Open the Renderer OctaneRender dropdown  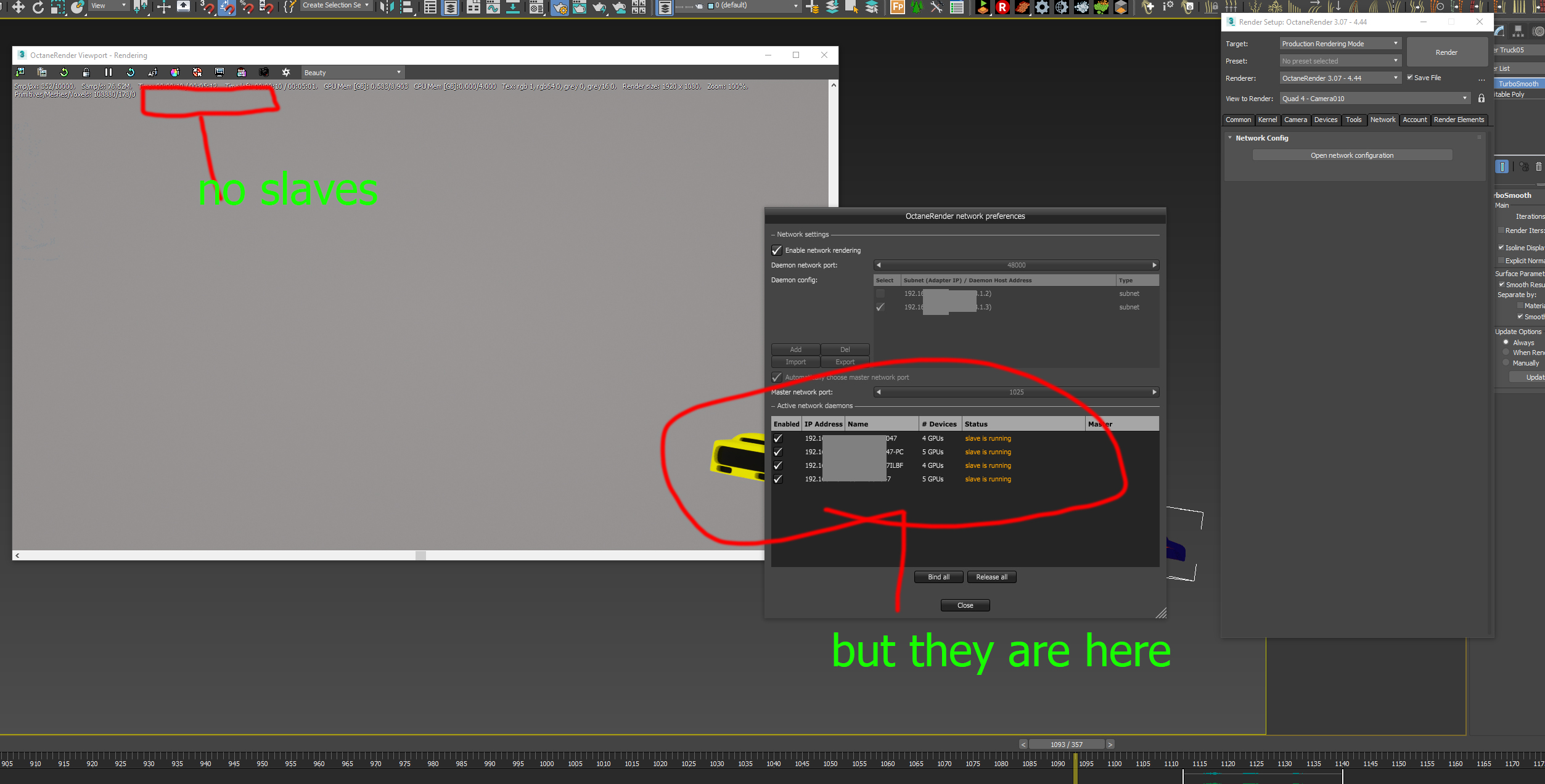pos(1340,78)
